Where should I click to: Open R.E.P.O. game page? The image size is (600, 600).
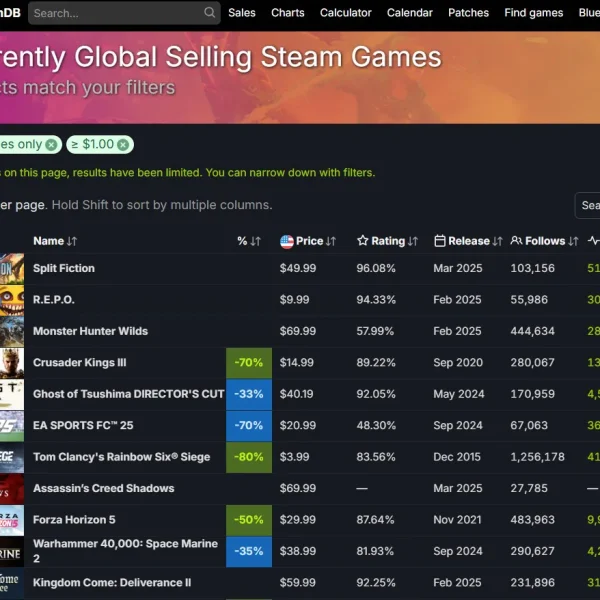54,300
